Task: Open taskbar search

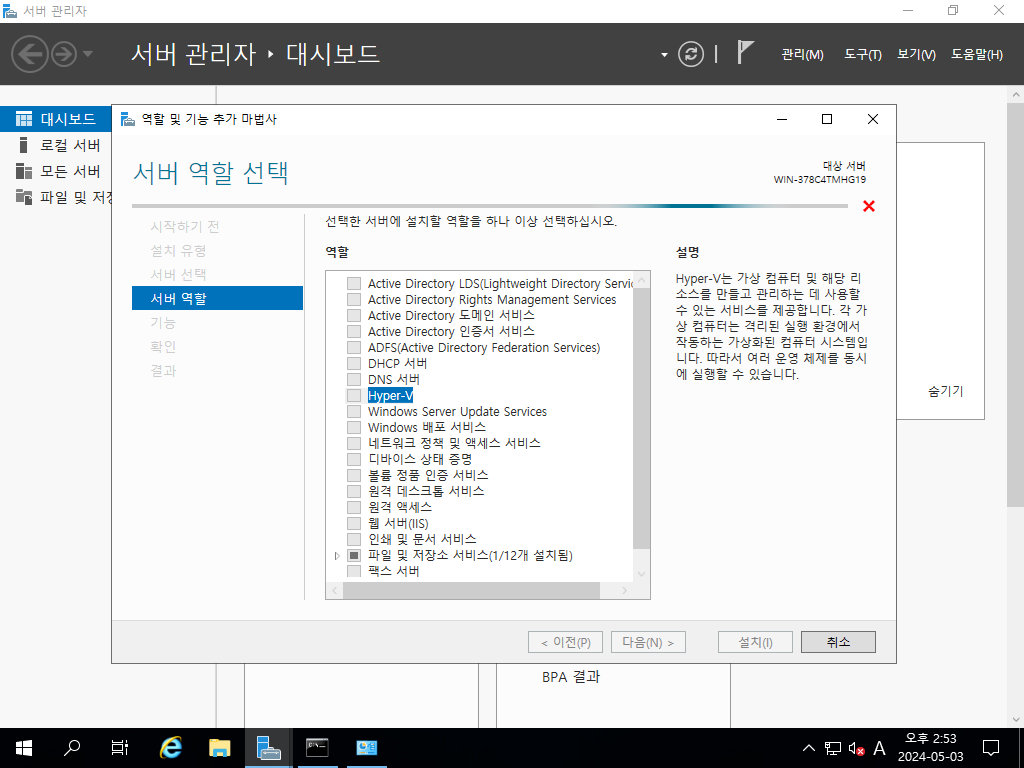Action: click(x=72, y=748)
